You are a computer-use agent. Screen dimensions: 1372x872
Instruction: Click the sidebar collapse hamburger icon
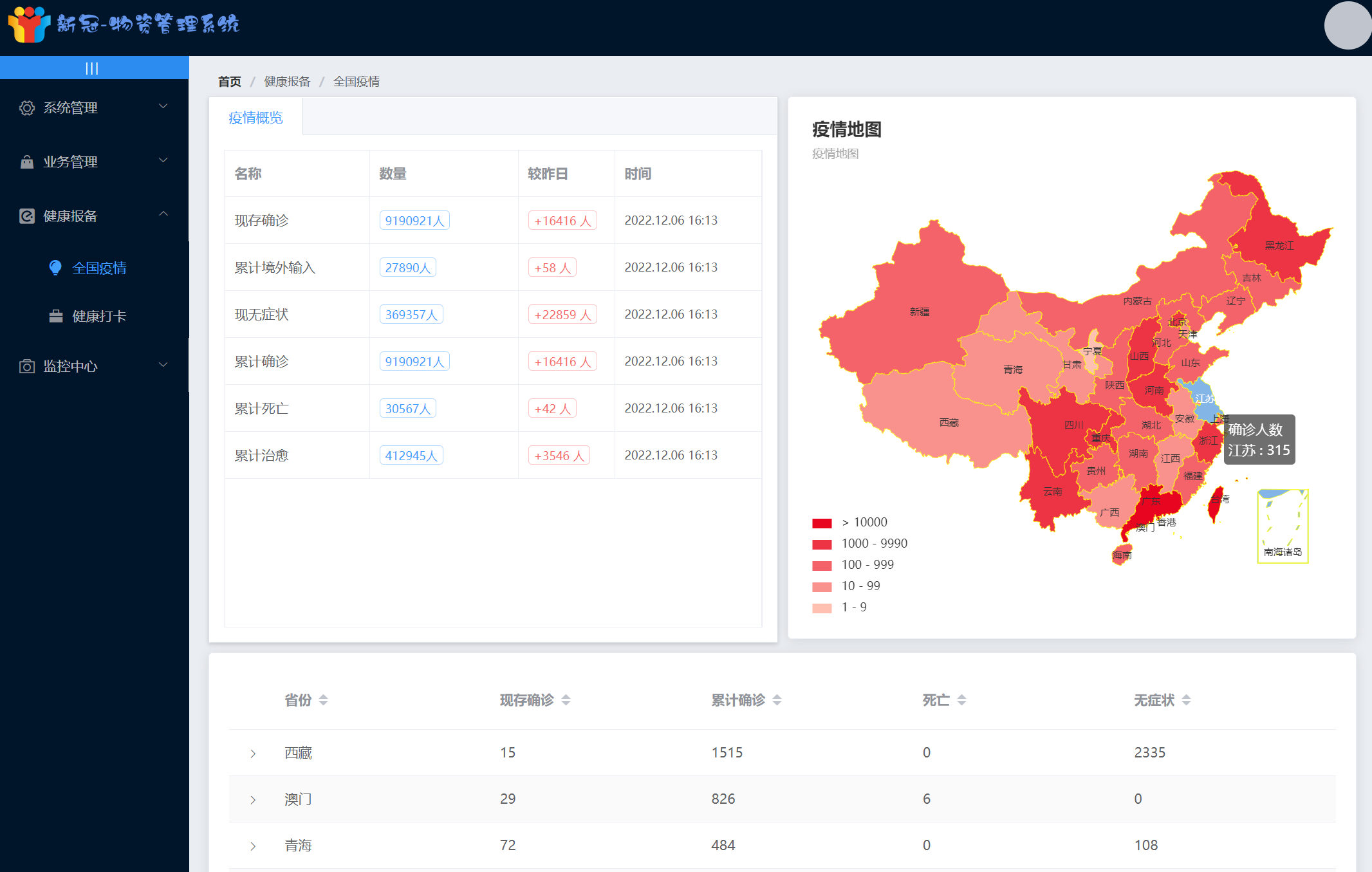tap(92, 68)
